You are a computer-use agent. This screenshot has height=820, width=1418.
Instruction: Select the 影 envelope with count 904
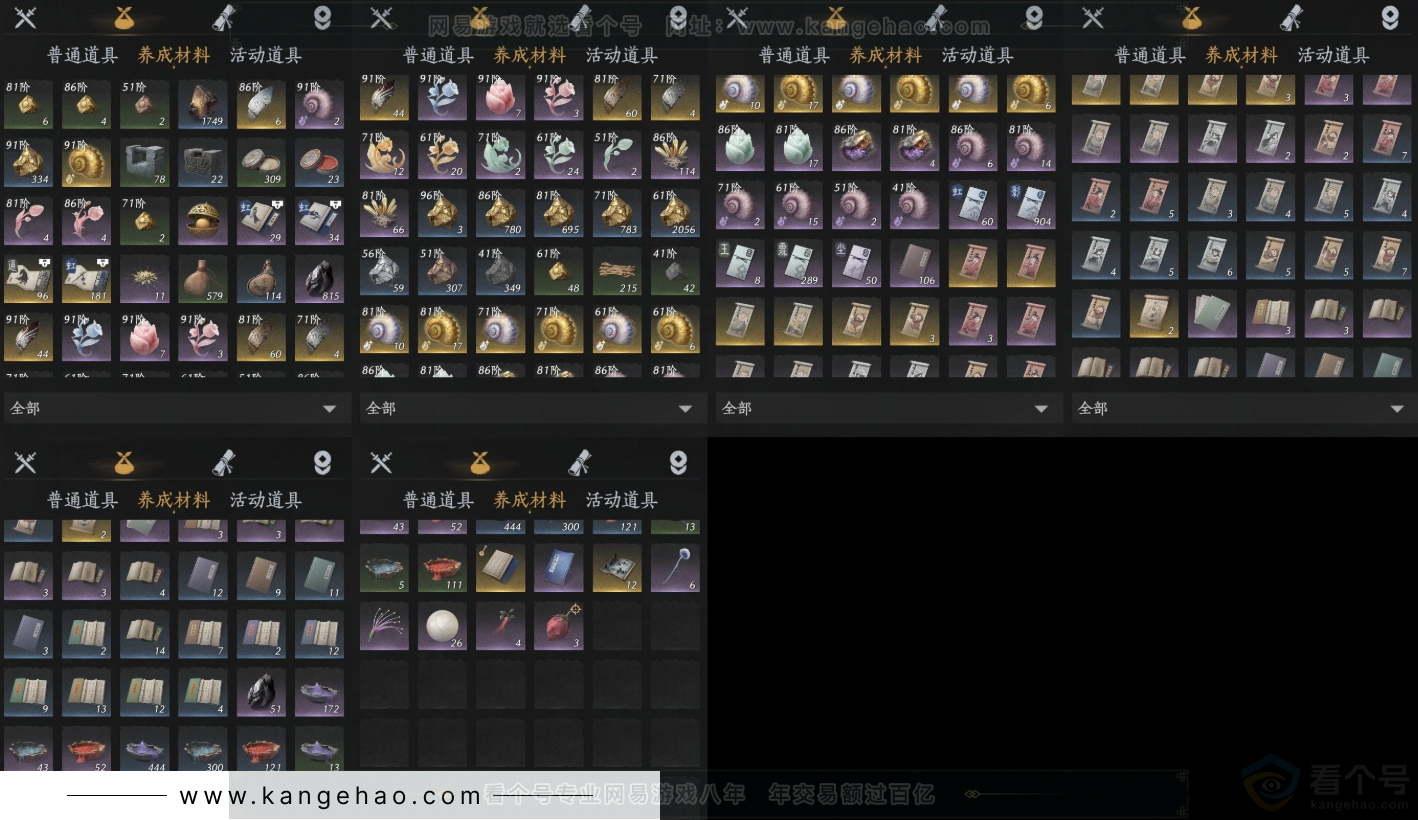click(x=1031, y=205)
